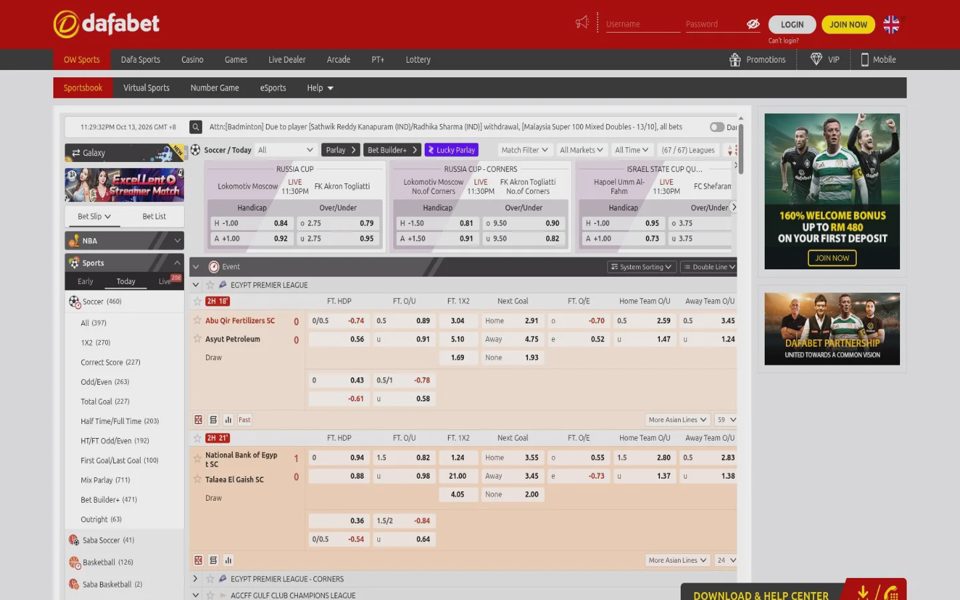This screenshot has height=600, width=960.
Task: Open the Match Filter dropdown
Action: pos(524,150)
